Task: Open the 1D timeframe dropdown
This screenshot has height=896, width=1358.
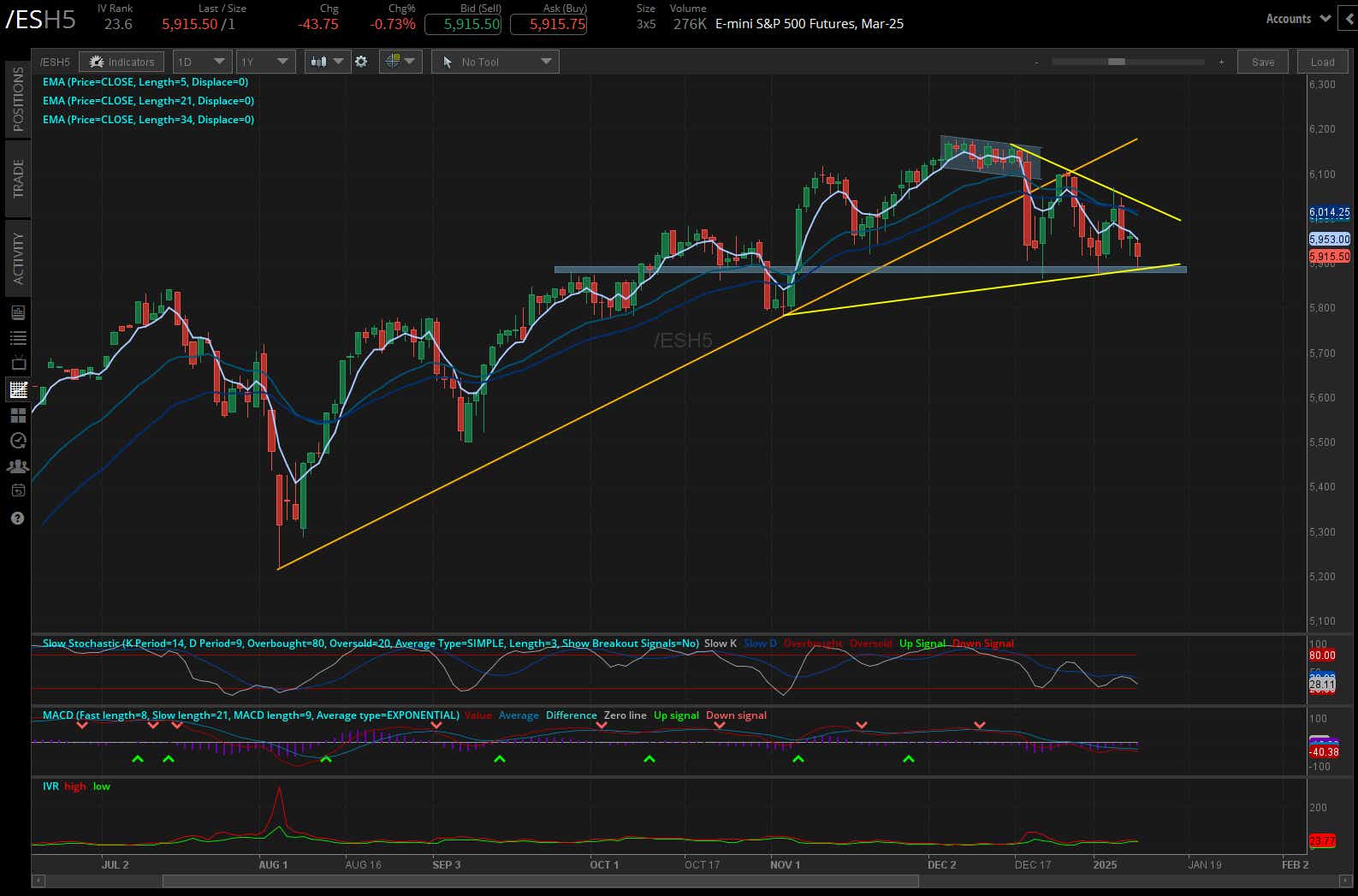Action: click(202, 62)
